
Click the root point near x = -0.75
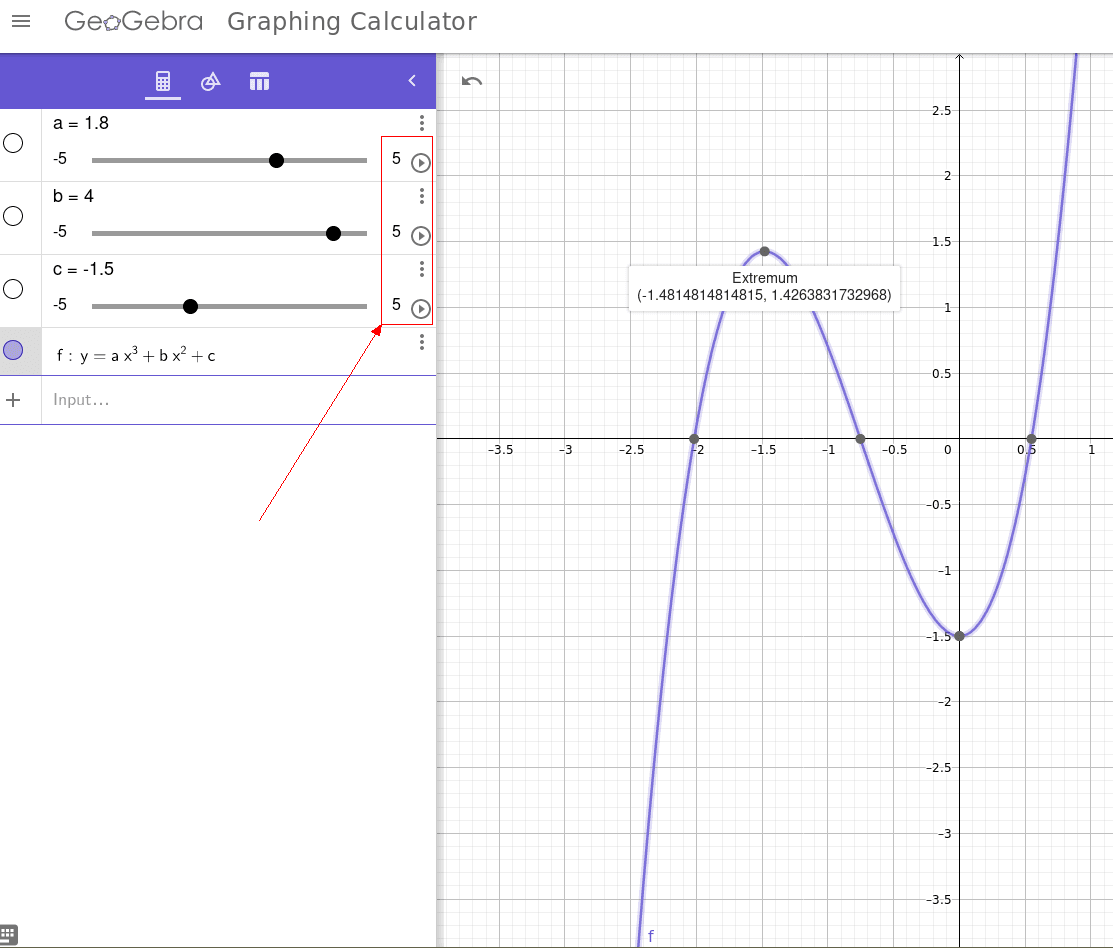(860, 439)
